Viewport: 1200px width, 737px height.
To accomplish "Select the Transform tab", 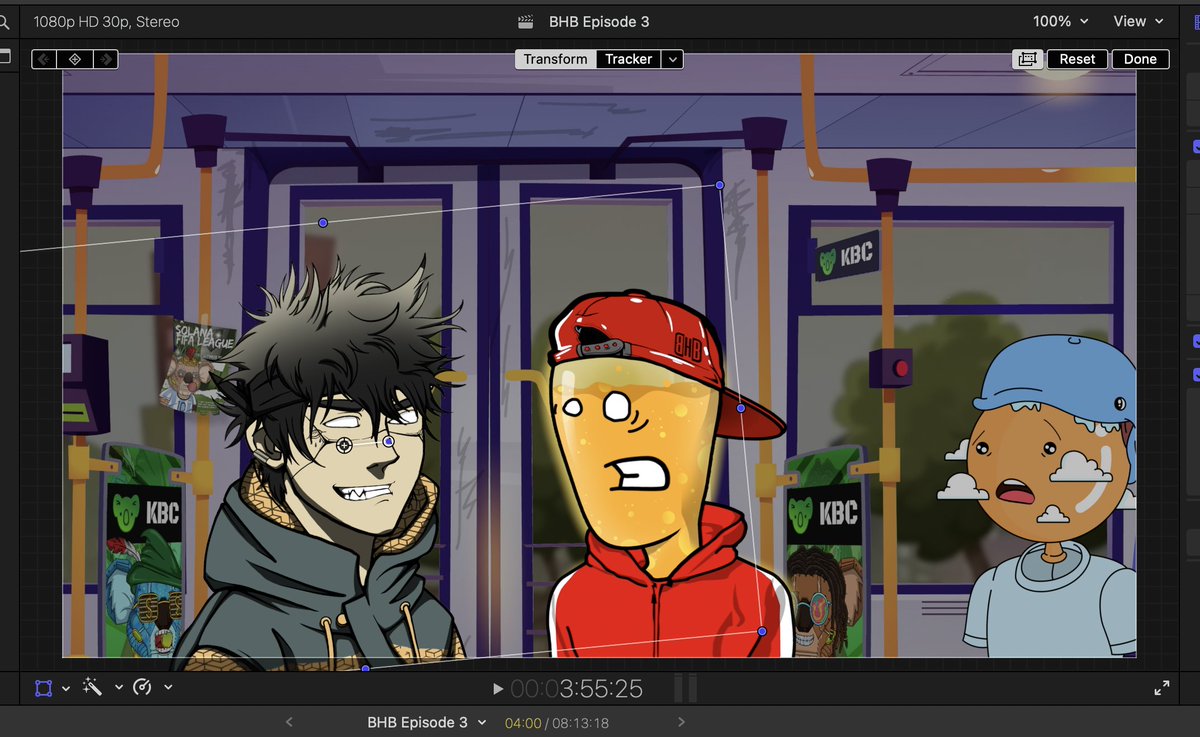I will [555, 59].
